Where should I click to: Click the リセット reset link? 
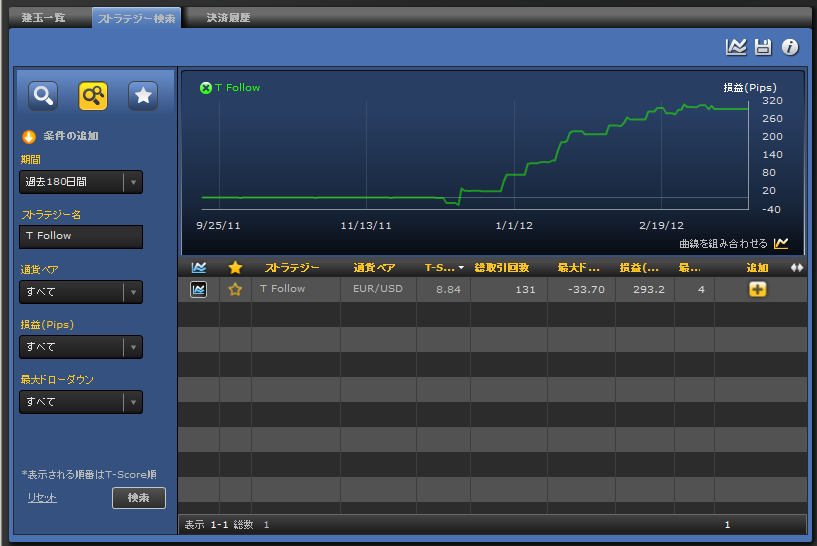click(x=42, y=498)
